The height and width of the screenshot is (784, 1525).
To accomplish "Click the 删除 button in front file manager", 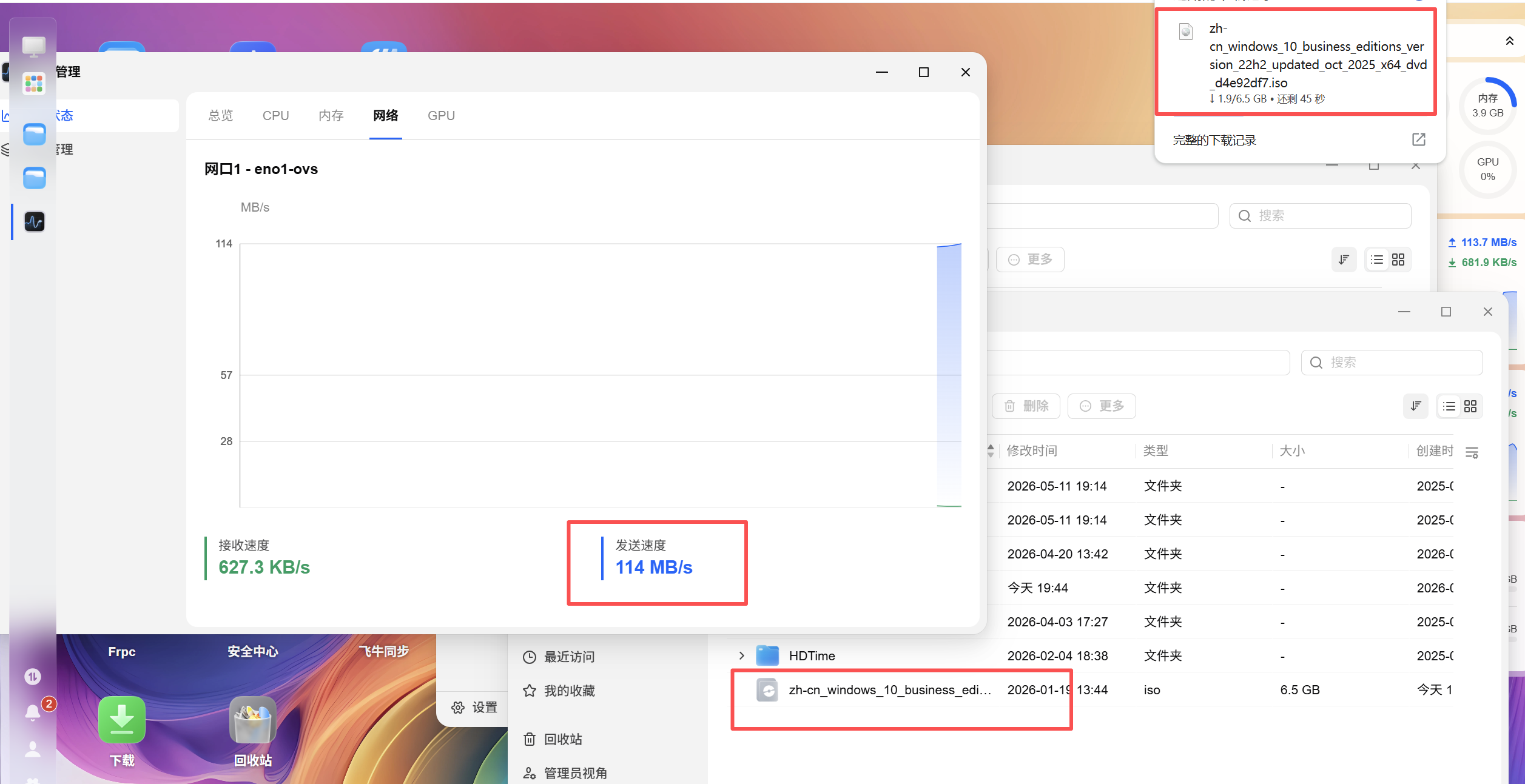I will pos(1026,406).
